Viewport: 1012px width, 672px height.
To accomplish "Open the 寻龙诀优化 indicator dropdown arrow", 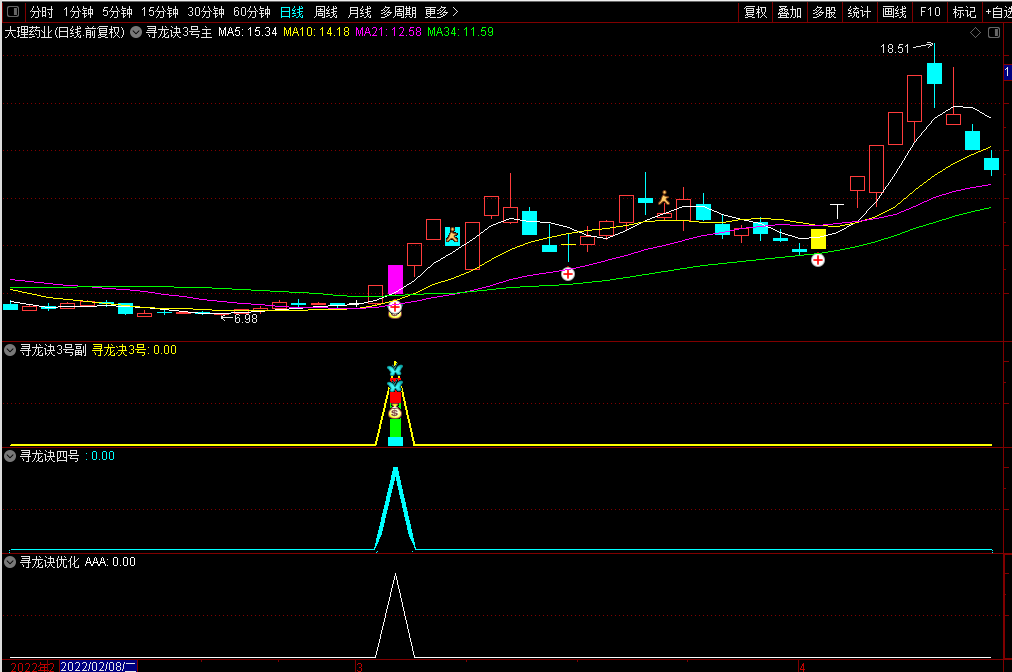I will click(11, 562).
